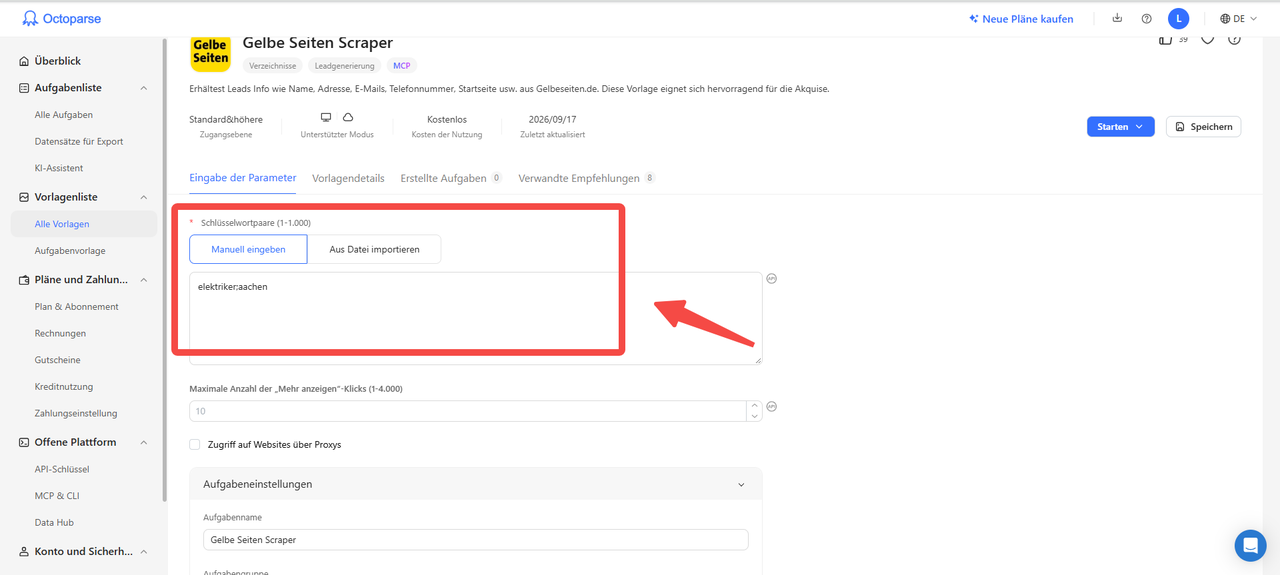The image size is (1280, 575).
Task: Click the Konto und Sicherheit user icon
Action: pyautogui.click(x=24, y=551)
